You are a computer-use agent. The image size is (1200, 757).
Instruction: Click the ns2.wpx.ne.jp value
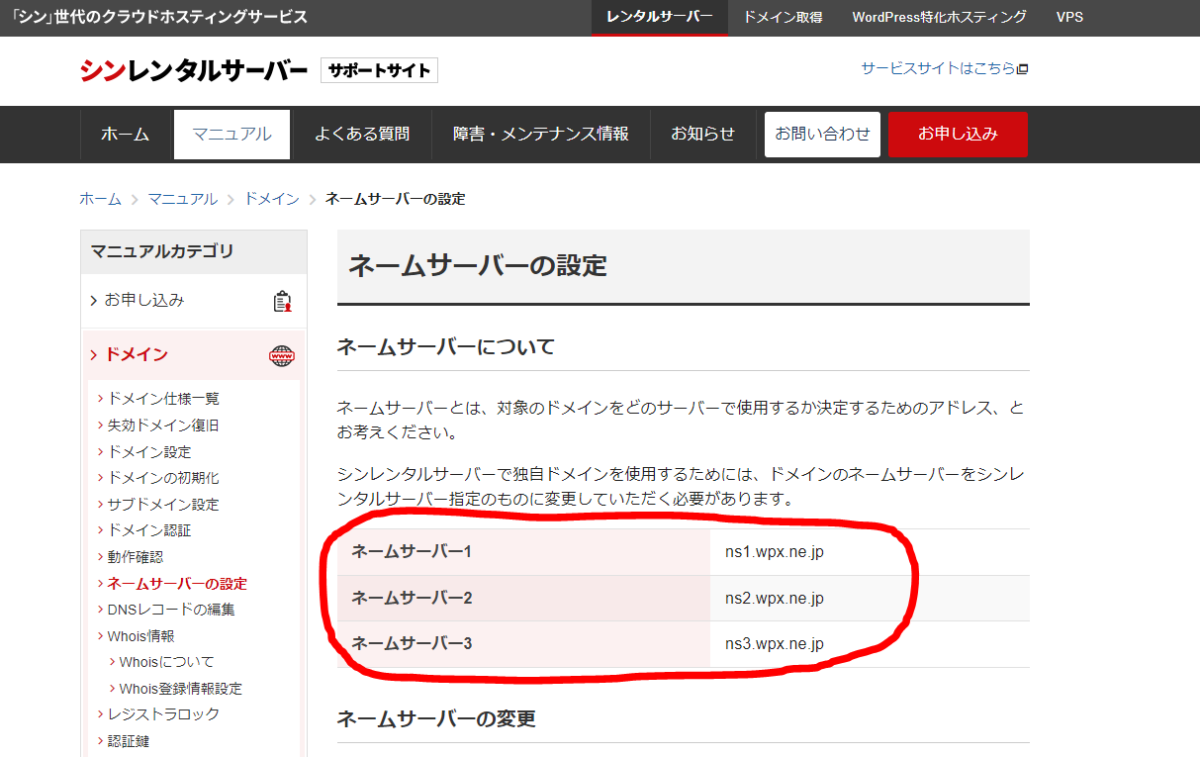coord(774,598)
